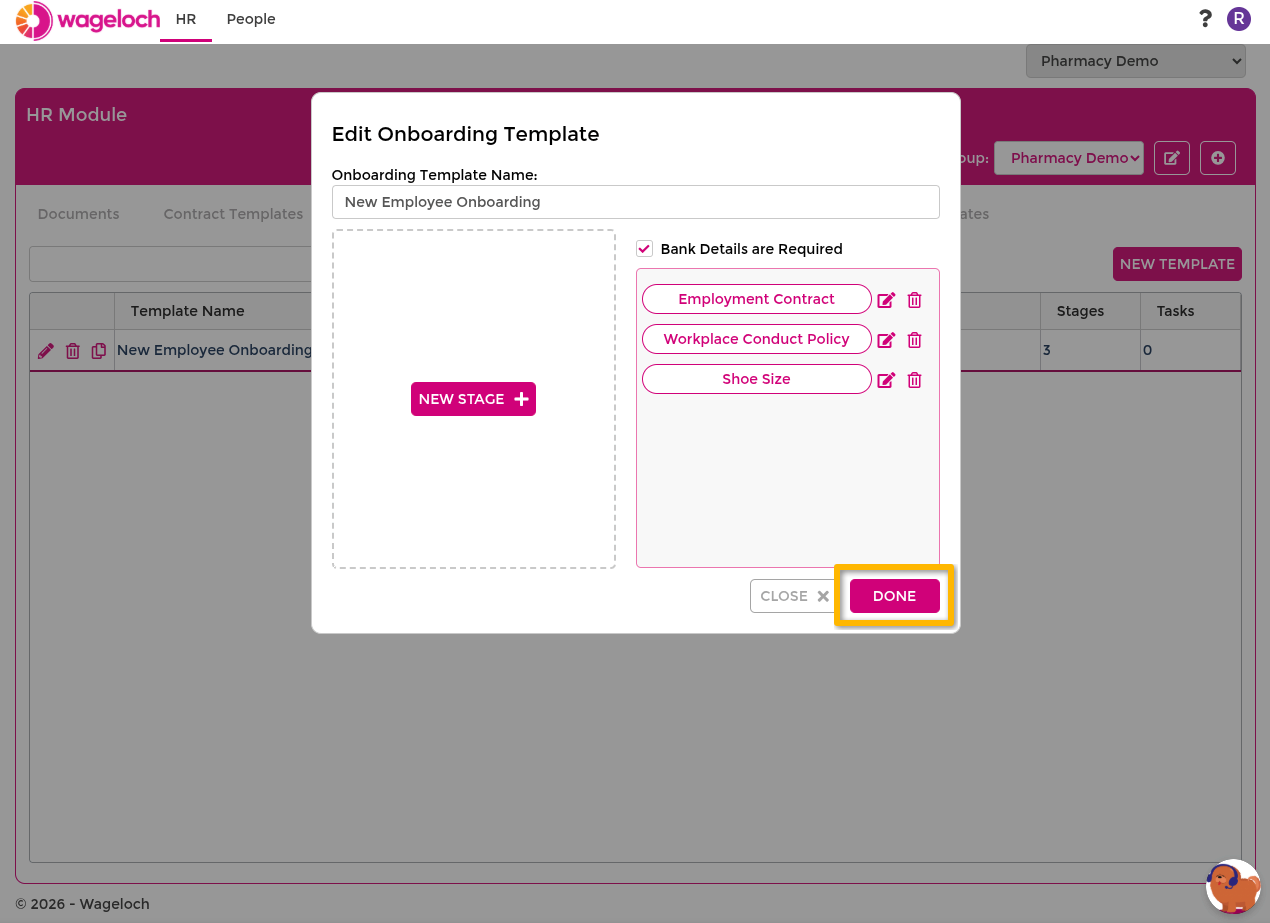Delete New Employee Onboarding row trash icon
1270x923 pixels.
(72, 351)
